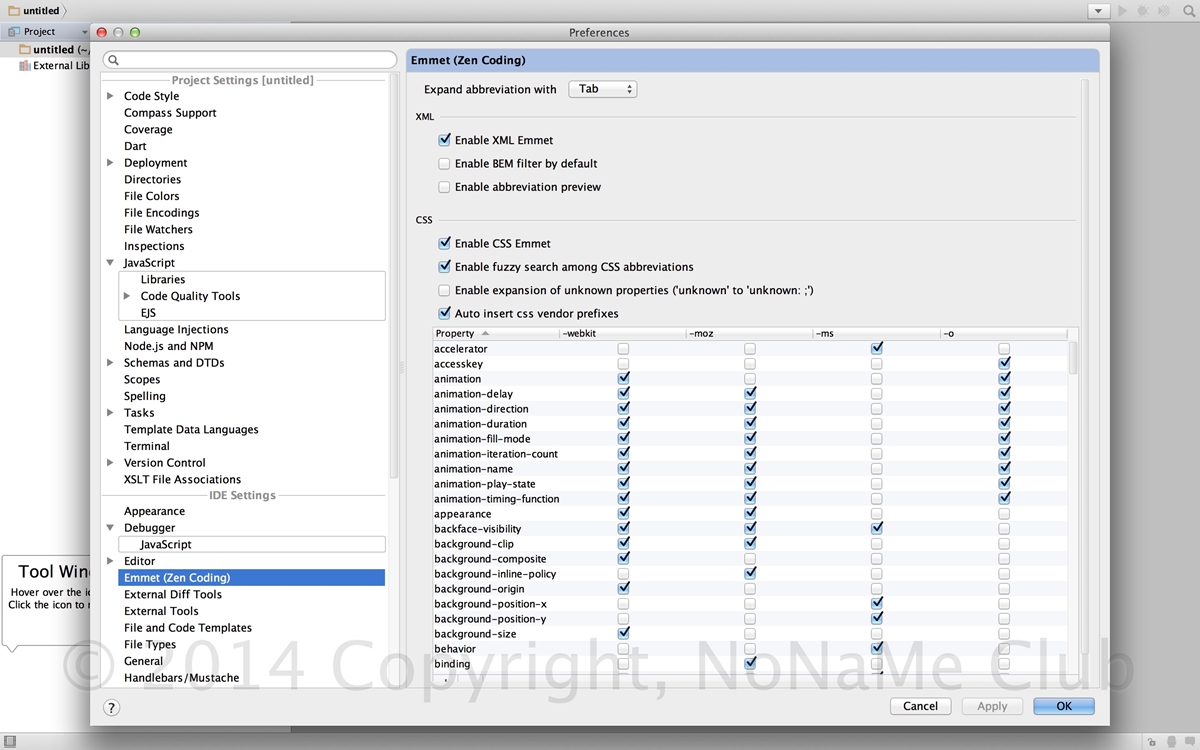Click the notifications balloon icon in status bar
The height and width of the screenshot is (750, 1200).
pyautogui.click(x=1190, y=741)
